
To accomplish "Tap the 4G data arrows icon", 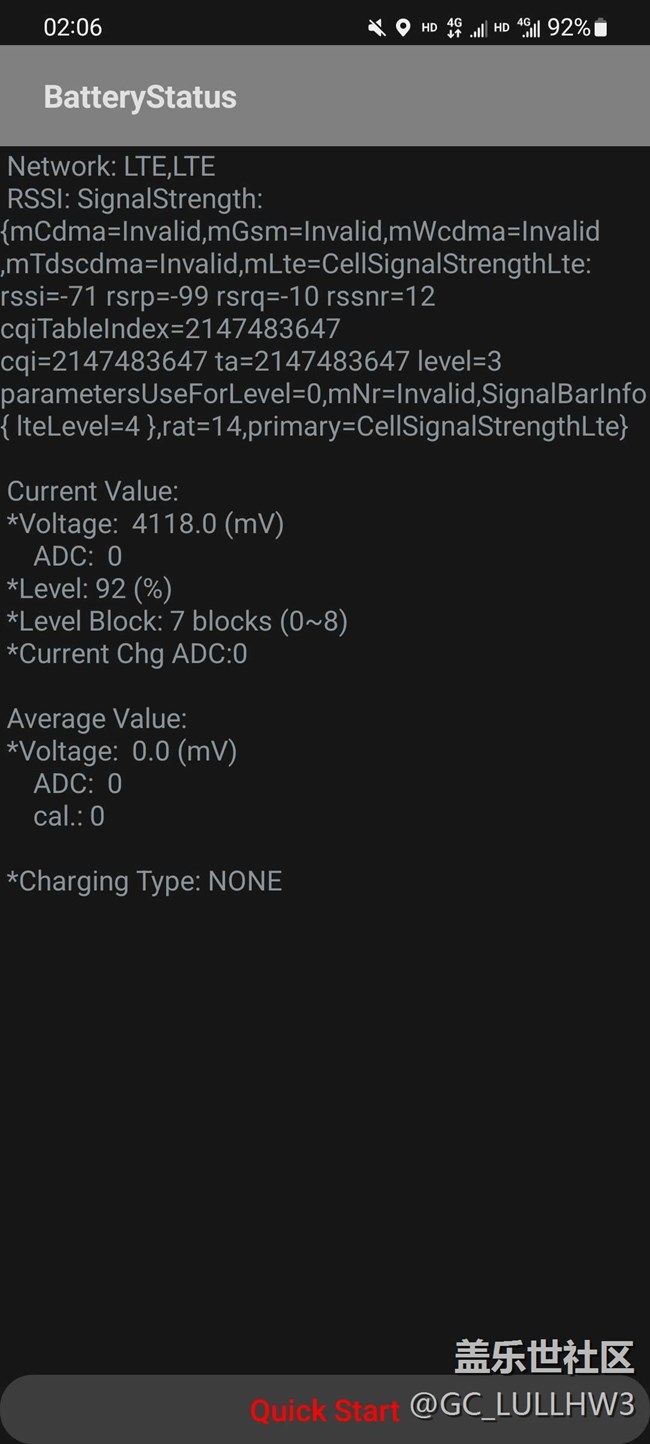I will [454, 28].
